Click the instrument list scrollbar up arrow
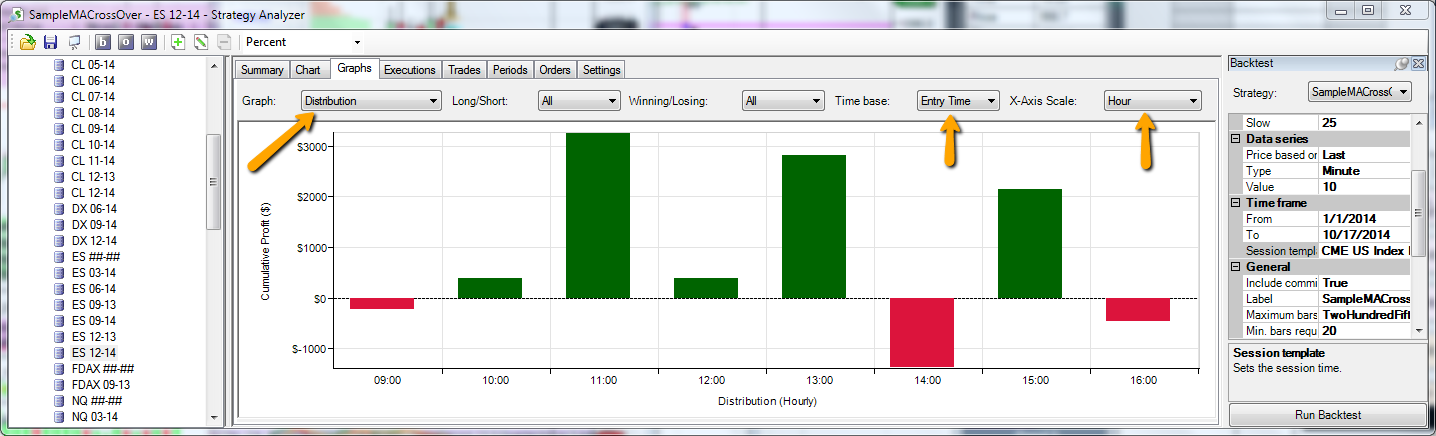This screenshot has width=1436, height=436. [x=214, y=65]
